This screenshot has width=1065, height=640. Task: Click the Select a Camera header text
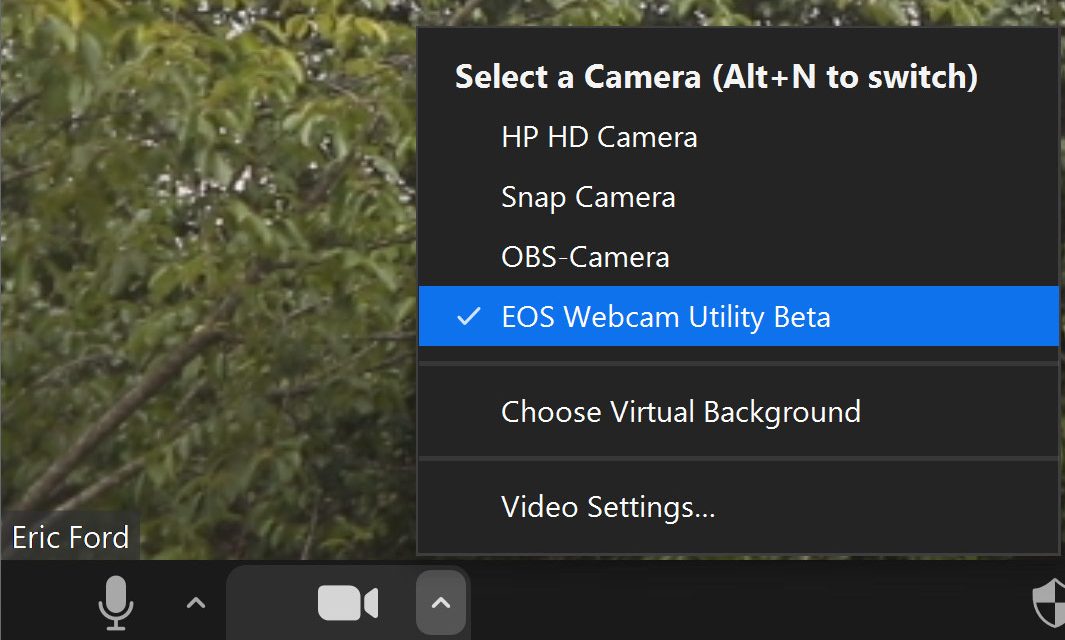point(715,77)
